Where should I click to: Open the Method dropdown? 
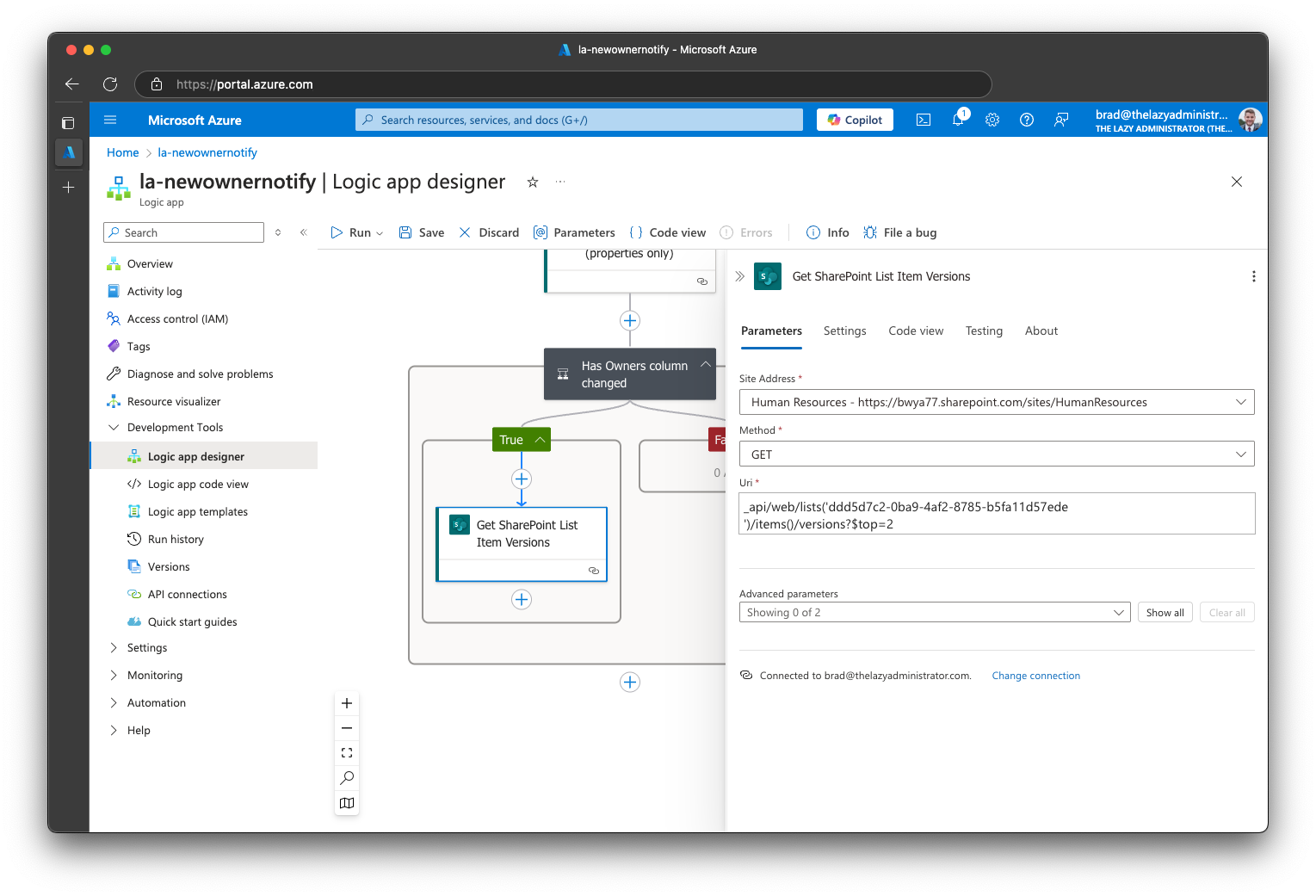[x=997, y=454]
